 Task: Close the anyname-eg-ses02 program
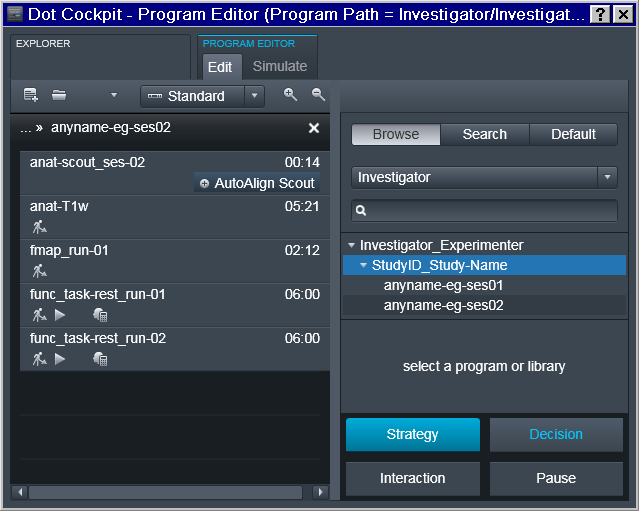314,128
